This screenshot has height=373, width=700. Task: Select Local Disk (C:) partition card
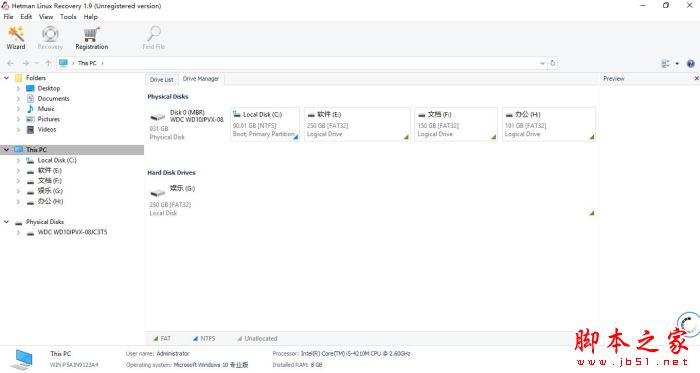(x=265, y=124)
